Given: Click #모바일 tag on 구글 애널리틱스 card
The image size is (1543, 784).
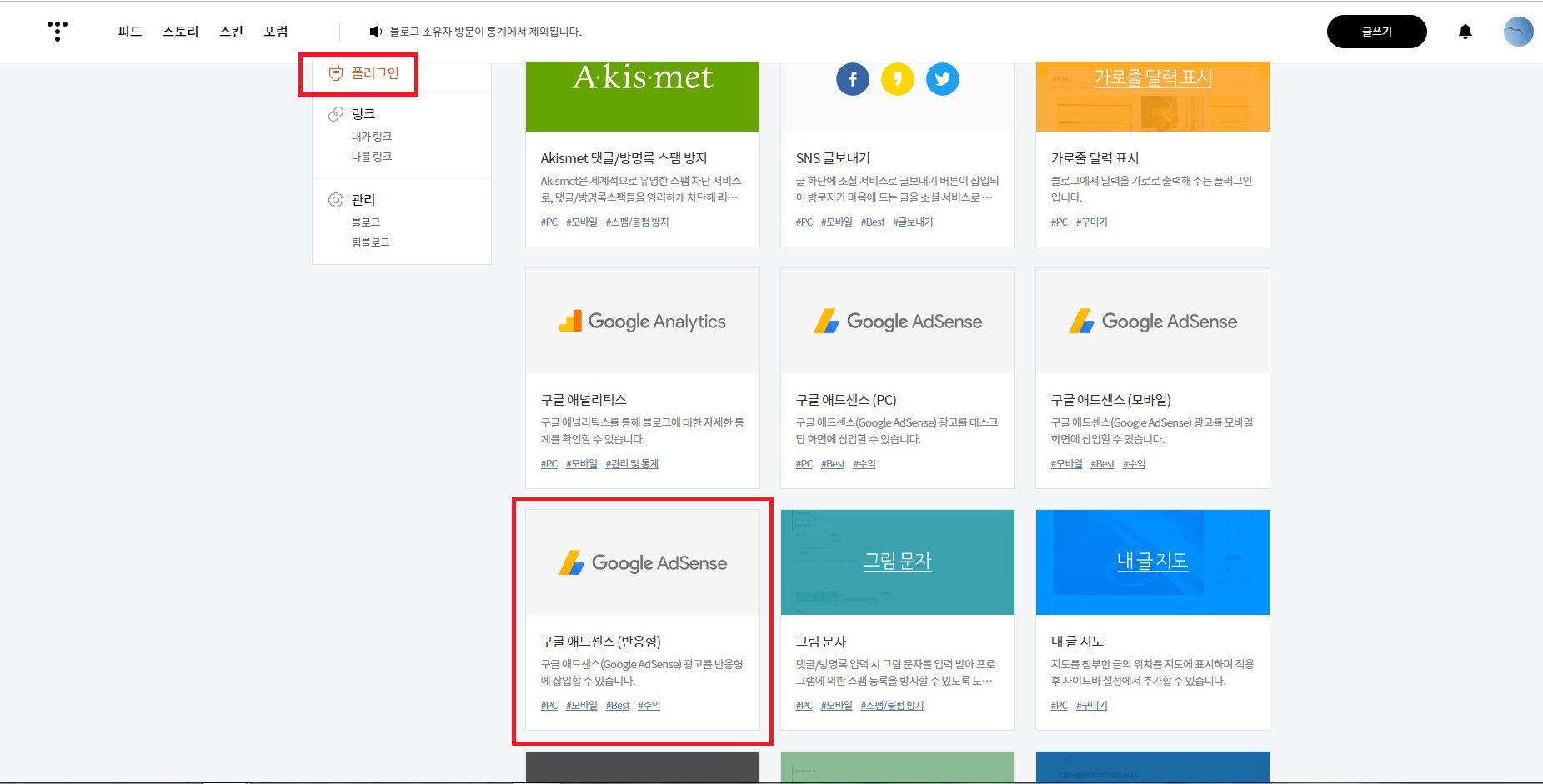Looking at the screenshot, I should coord(581,464).
